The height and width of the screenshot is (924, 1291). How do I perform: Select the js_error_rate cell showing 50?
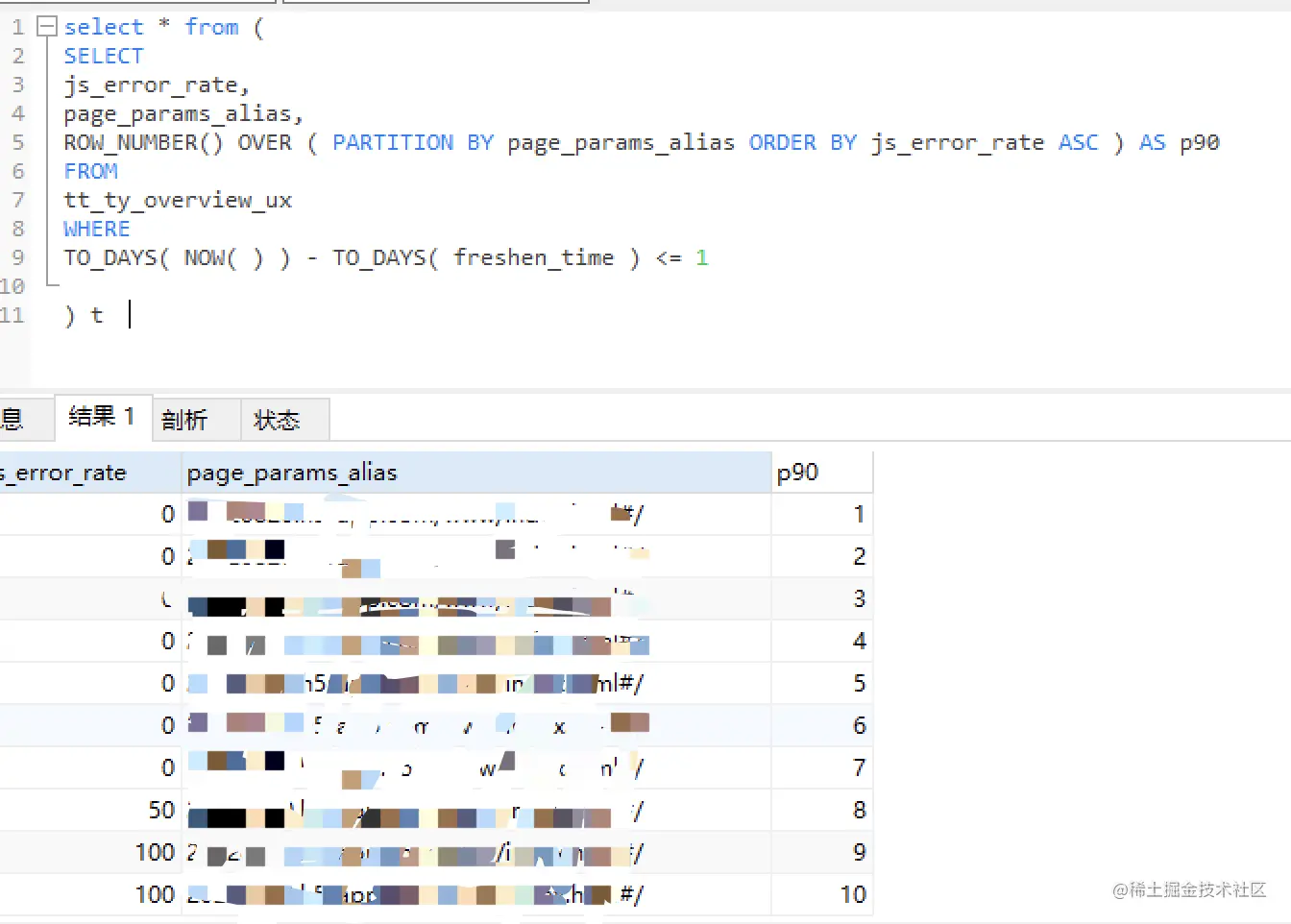90,811
